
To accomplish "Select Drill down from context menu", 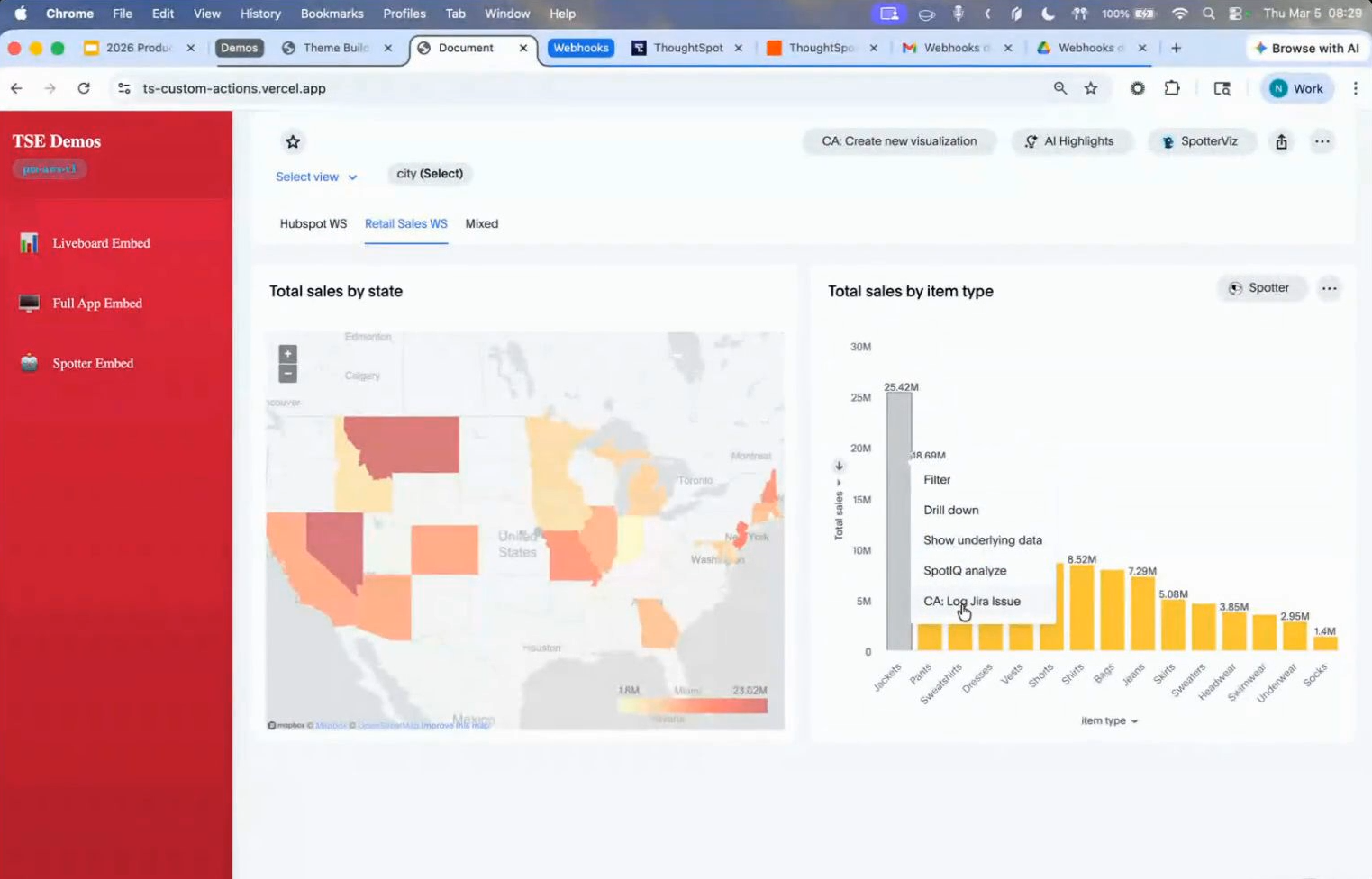I will click(x=950, y=510).
